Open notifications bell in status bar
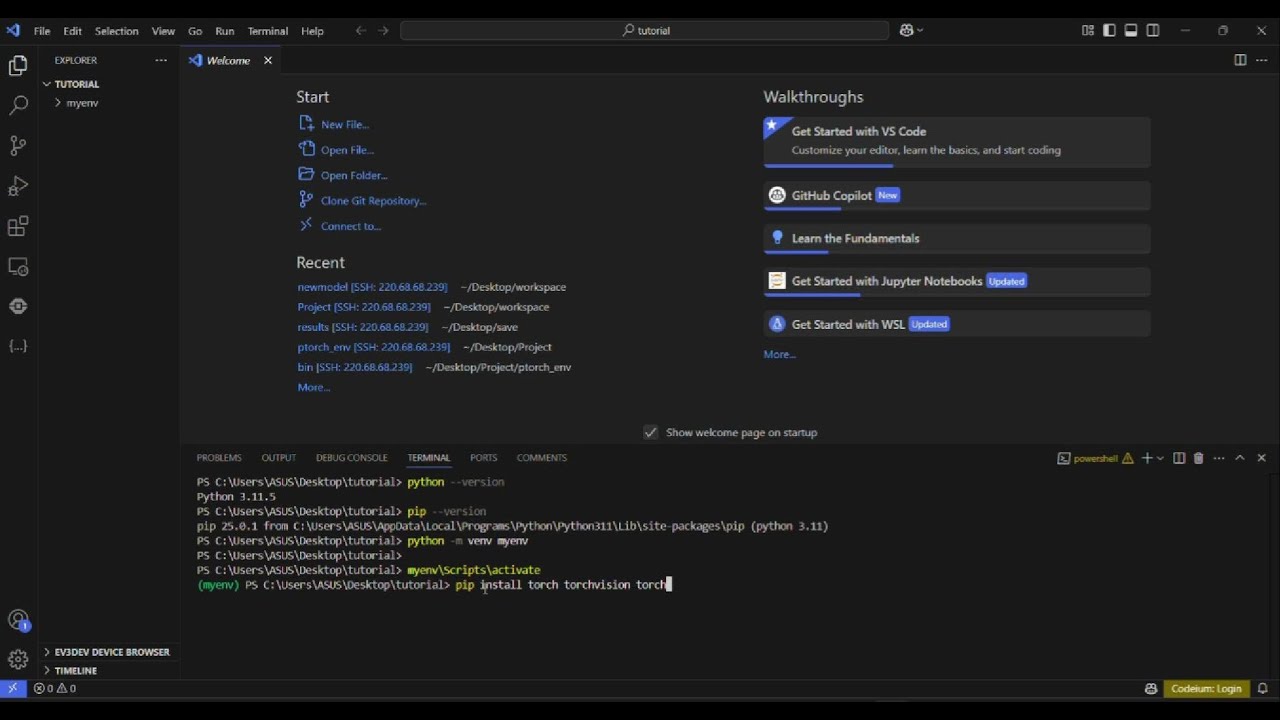Image resolution: width=1280 pixels, height=720 pixels. pyautogui.click(x=1263, y=688)
